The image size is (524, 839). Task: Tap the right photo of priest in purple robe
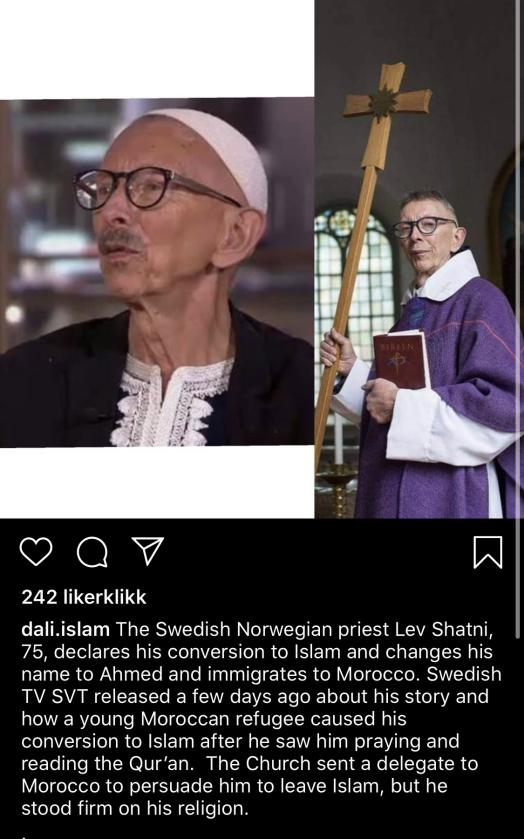419,259
